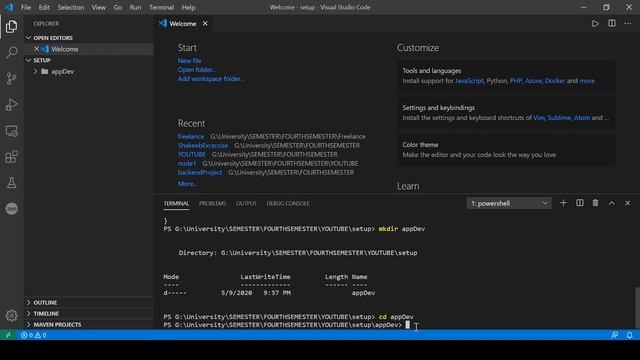Image resolution: width=640 pixels, height=360 pixels.
Task: Click the npm circular icon in activity bar
Action: [11, 209]
